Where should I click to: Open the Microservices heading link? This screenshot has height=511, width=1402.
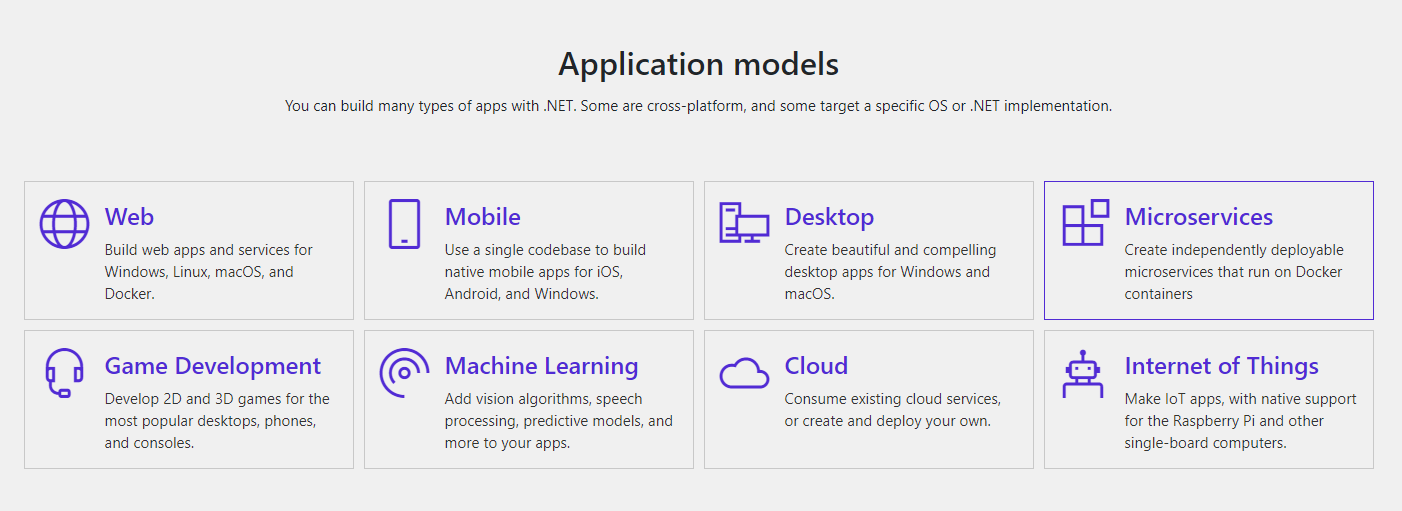[1199, 217]
